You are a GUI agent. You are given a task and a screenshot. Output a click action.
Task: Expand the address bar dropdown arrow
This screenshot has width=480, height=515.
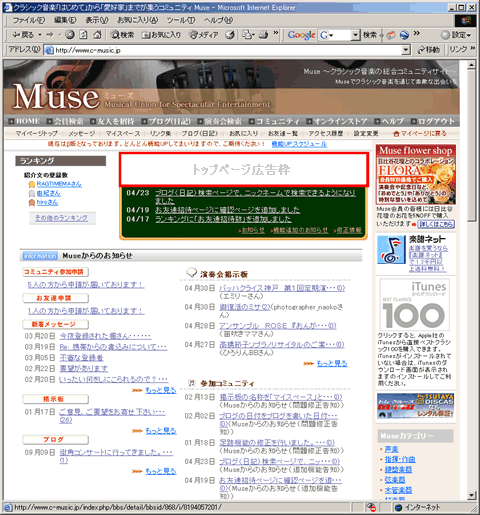[406, 50]
